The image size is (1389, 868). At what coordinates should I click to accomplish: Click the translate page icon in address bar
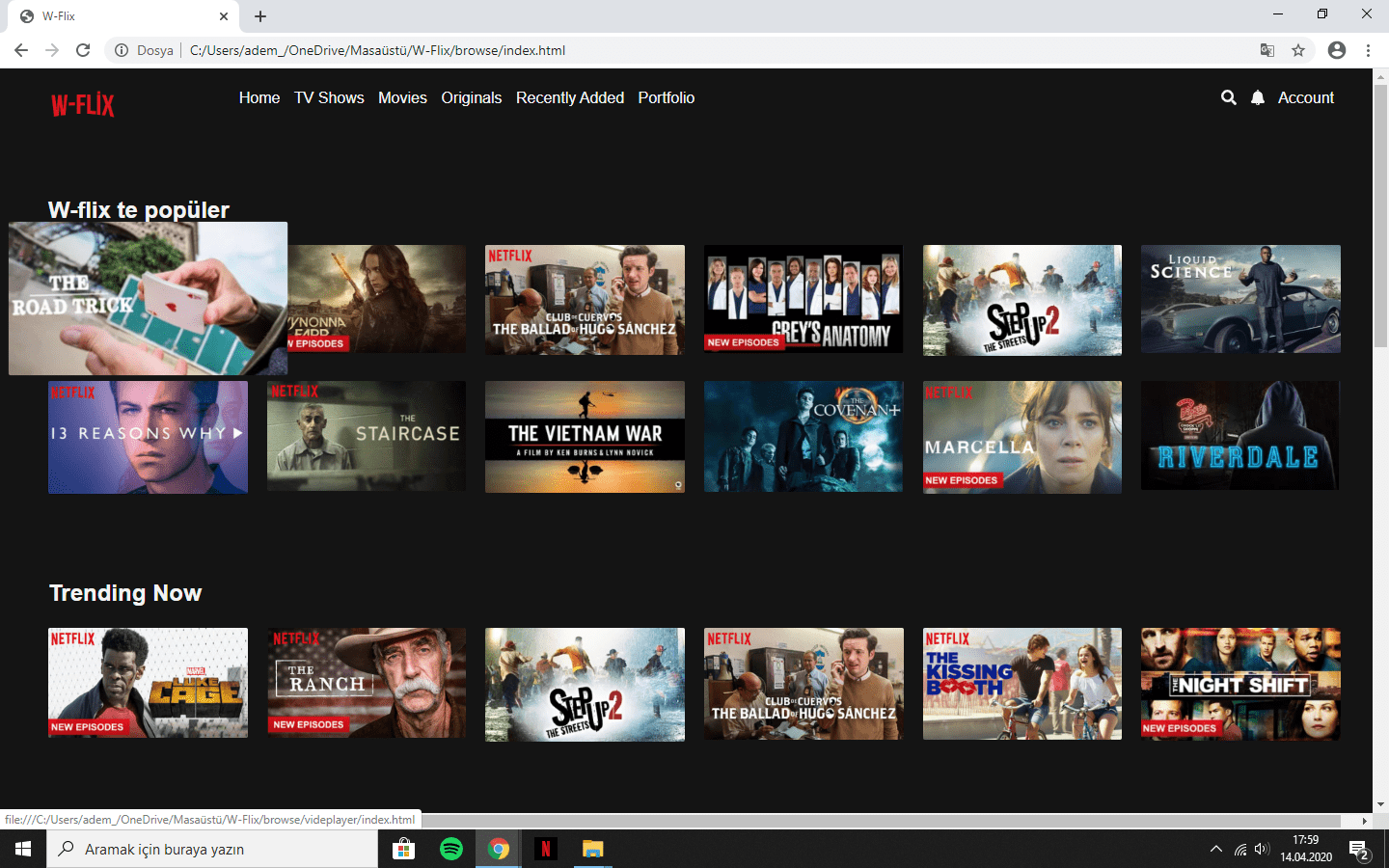click(1267, 50)
